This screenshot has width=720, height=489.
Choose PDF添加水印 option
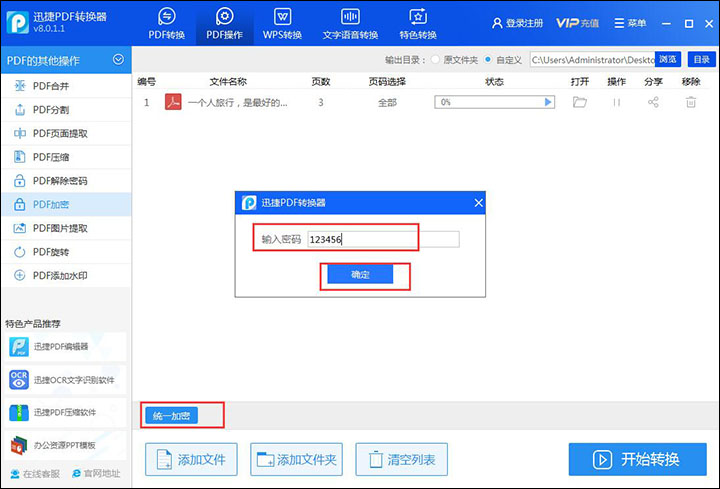coord(66,275)
